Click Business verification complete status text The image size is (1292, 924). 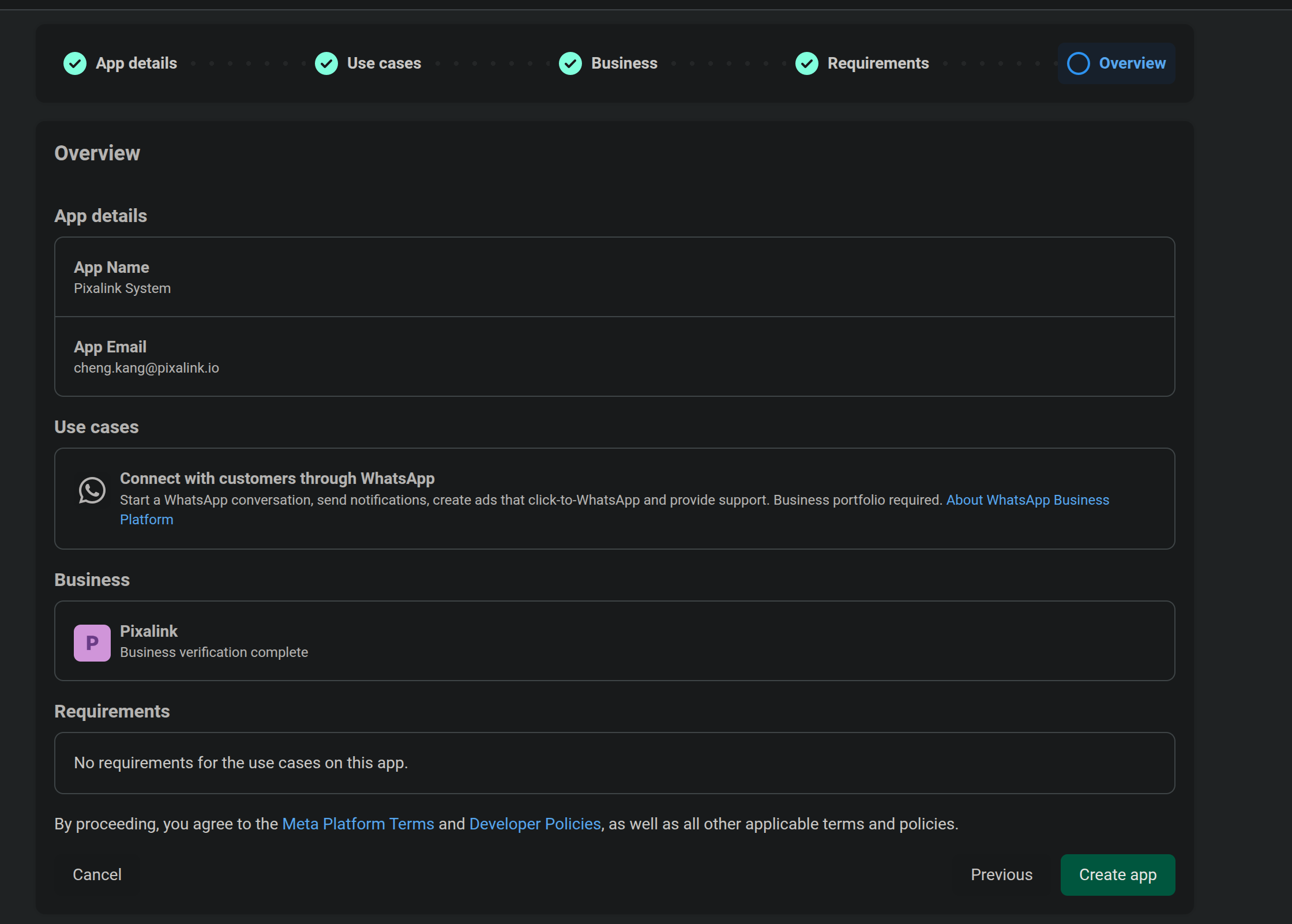214,652
